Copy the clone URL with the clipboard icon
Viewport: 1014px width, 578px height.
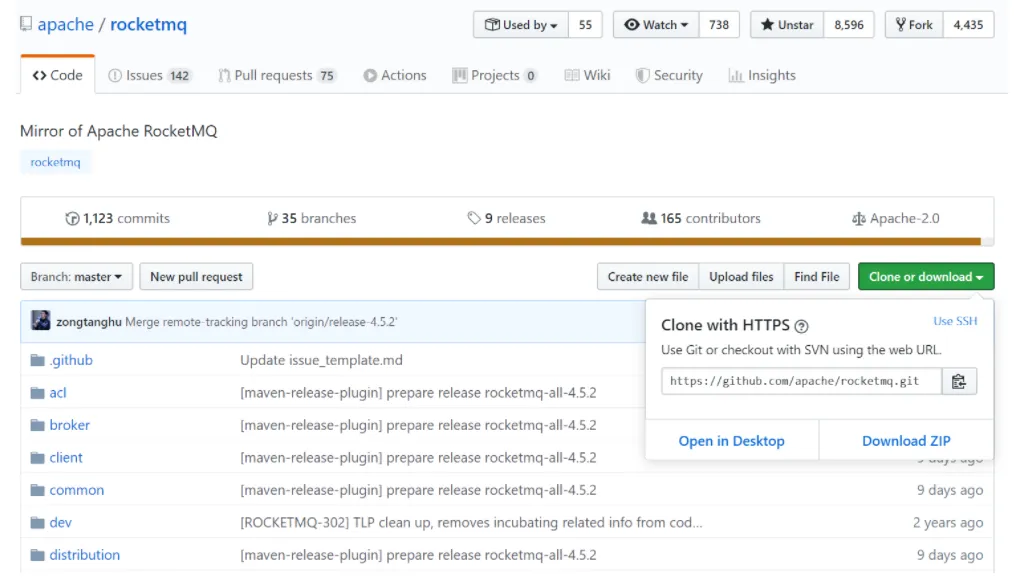click(958, 381)
